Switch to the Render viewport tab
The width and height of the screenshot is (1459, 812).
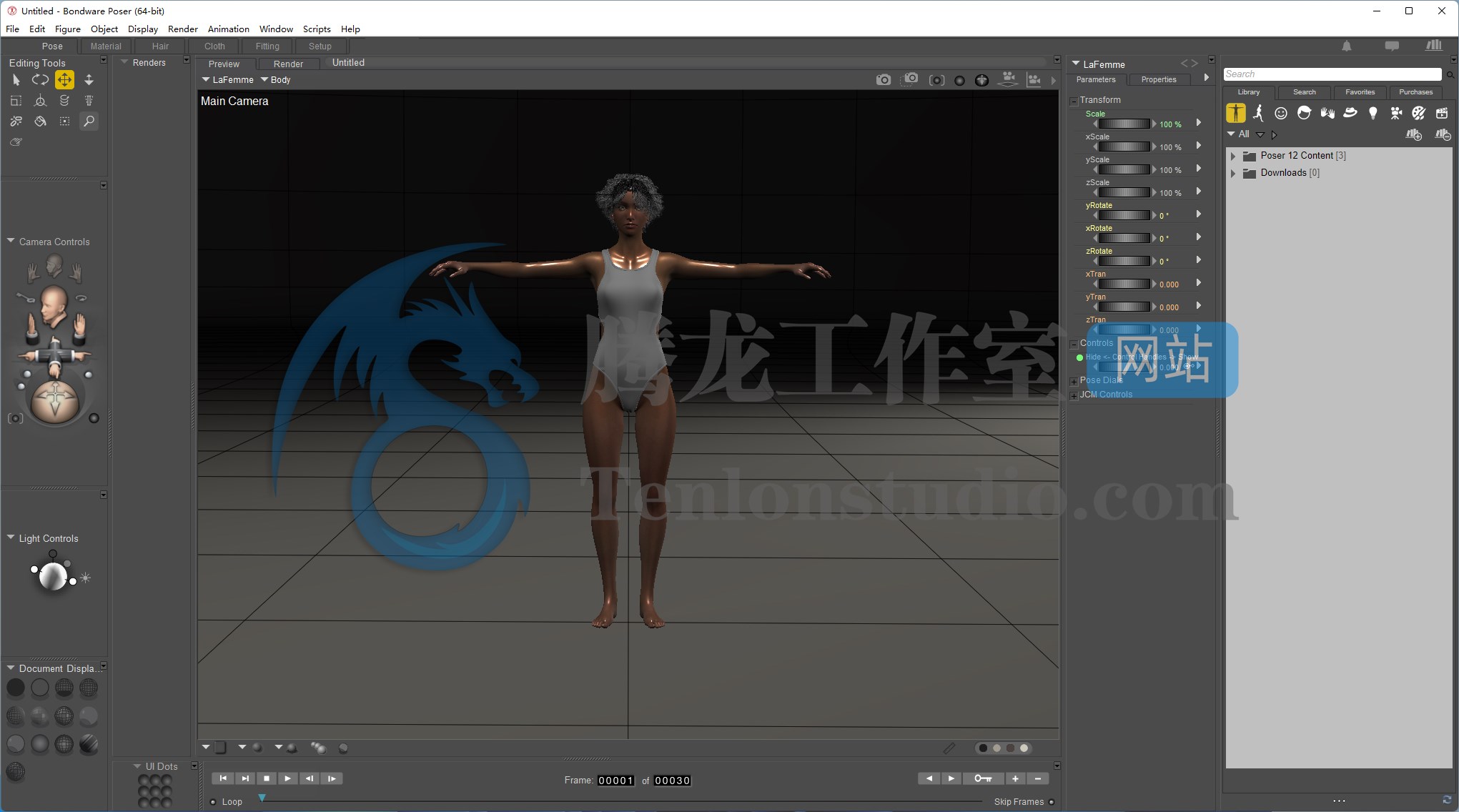[288, 64]
